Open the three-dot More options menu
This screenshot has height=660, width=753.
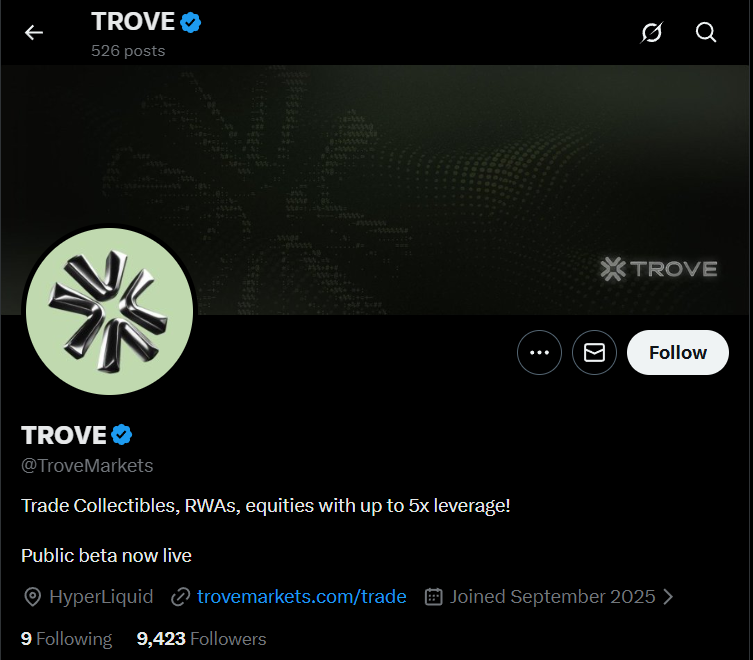point(539,353)
